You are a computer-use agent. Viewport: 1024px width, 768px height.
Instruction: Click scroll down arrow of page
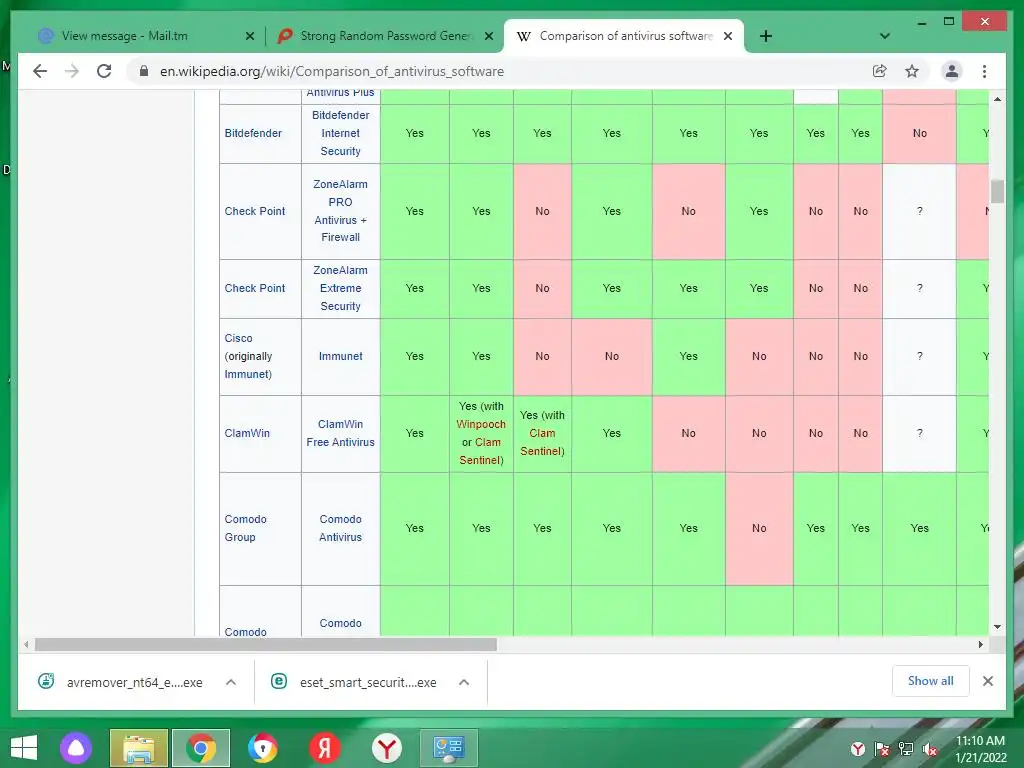click(997, 627)
